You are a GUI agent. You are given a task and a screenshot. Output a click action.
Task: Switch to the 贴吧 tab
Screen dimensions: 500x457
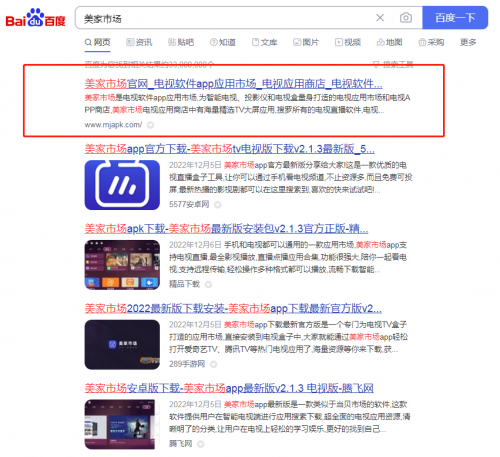coord(181,42)
